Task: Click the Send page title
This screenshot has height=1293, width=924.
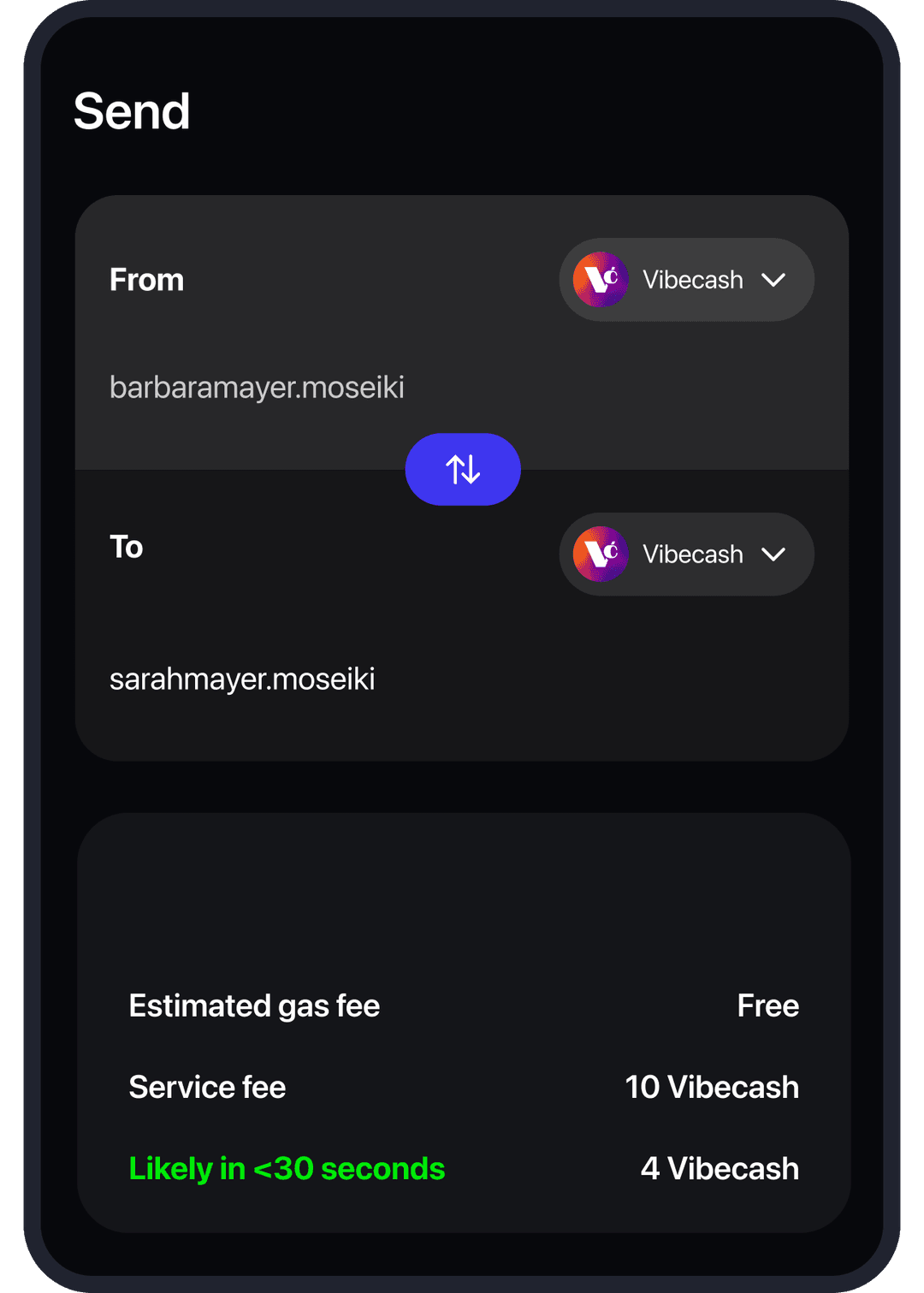Action: click(x=132, y=111)
